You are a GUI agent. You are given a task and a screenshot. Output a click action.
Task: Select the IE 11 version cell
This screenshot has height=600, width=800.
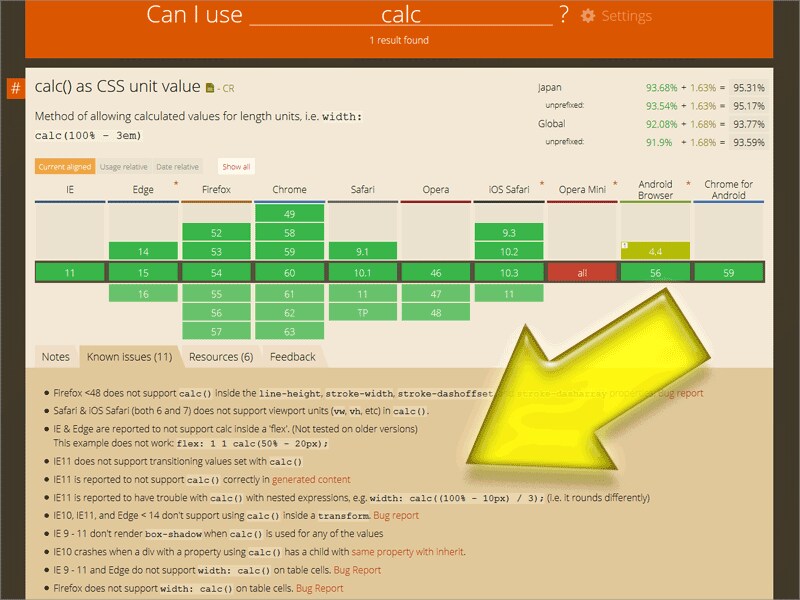(70, 272)
